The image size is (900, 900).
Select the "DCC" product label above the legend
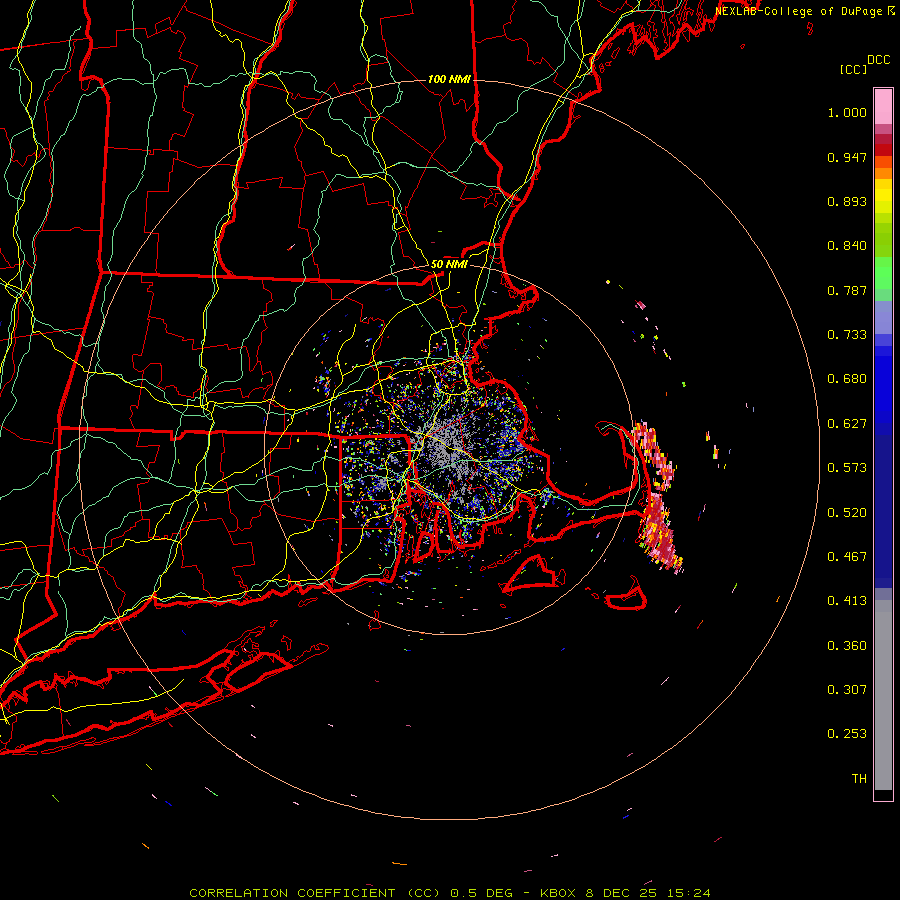[878, 60]
